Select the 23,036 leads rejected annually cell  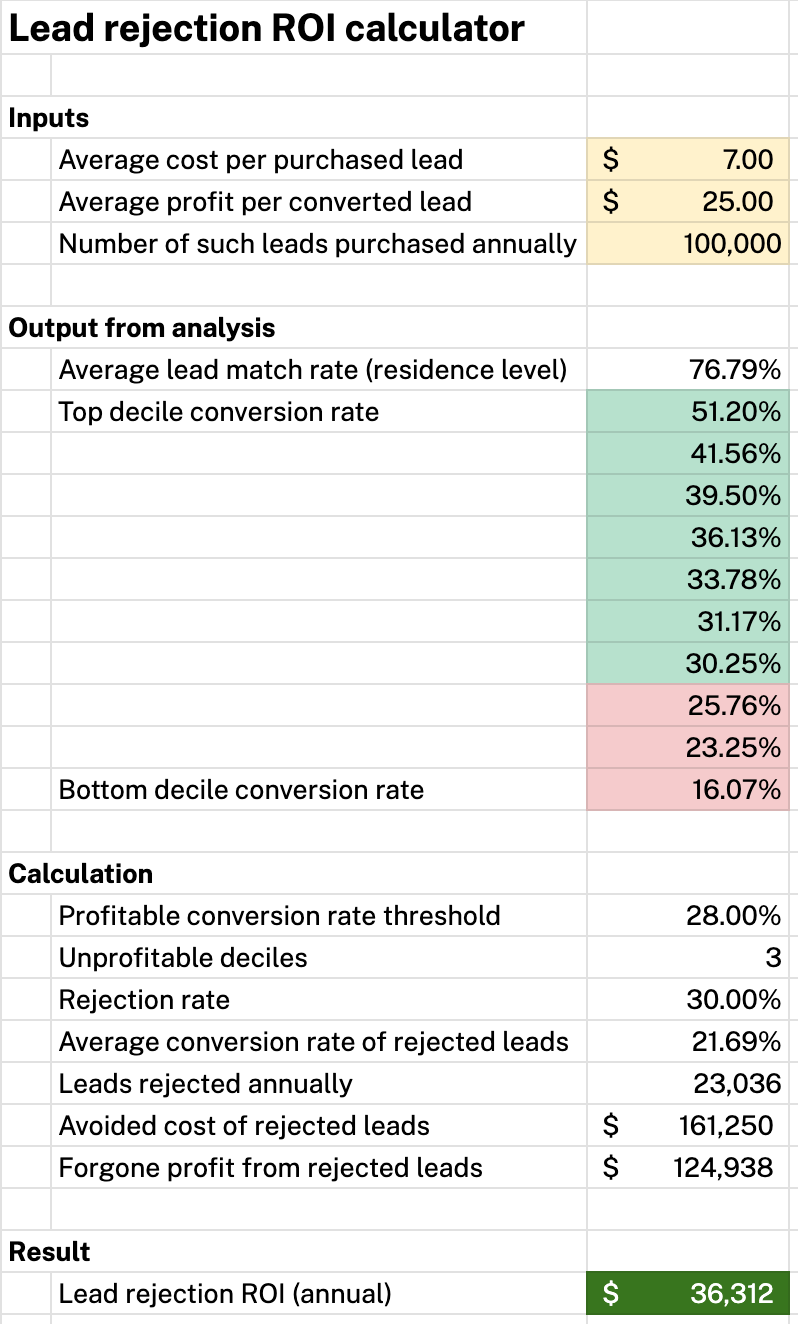point(688,1084)
